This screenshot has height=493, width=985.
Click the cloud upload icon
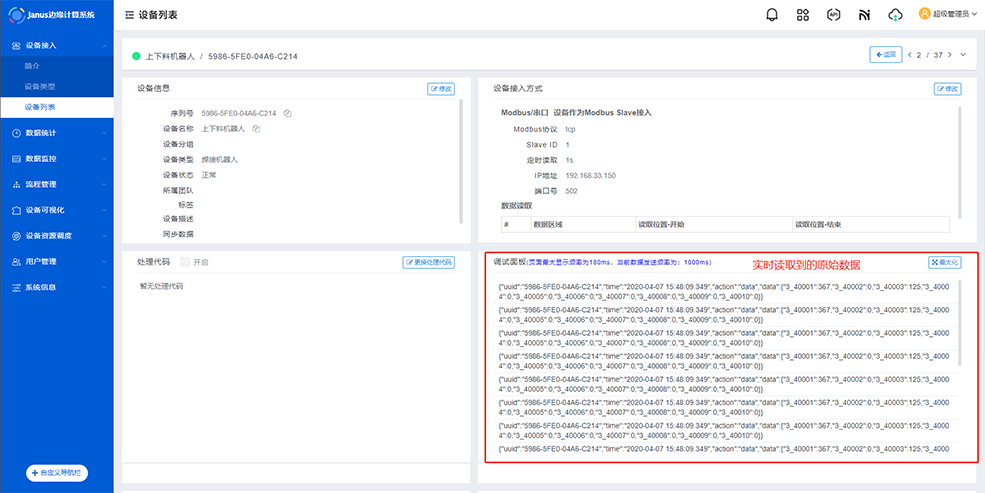pyautogui.click(x=896, y=15)
